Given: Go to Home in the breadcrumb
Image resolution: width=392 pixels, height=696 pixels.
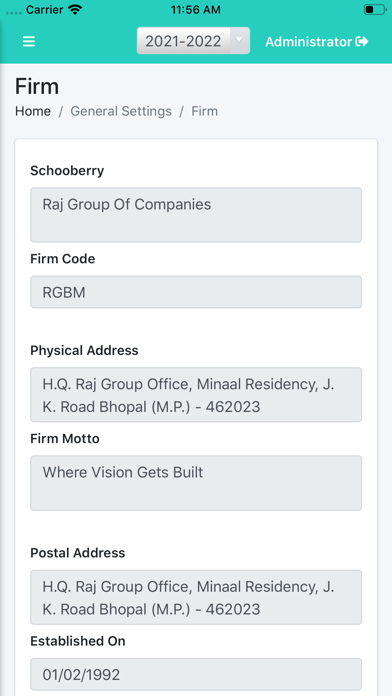Looking at the screenshot, I should point(33,111).
